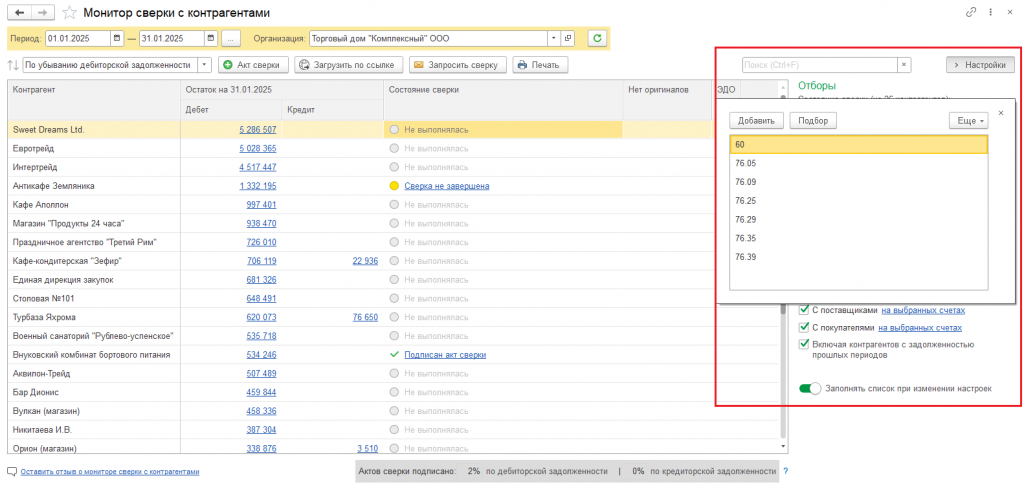The width and height of the screenshot is (1024, 489).
Task: Click Добавить in accounts popup
Action: point(756,121)
